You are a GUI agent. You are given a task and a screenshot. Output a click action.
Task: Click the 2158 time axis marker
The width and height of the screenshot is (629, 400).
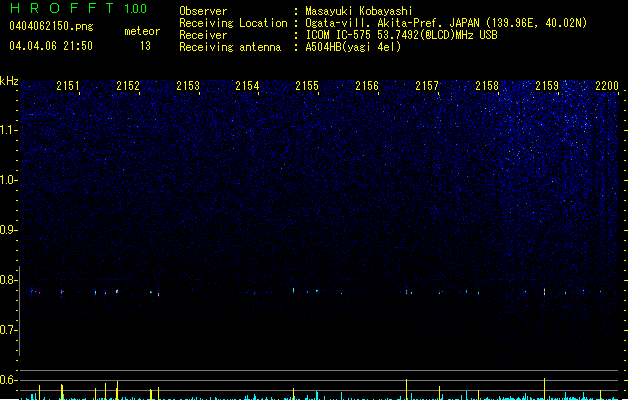(487, 86)
